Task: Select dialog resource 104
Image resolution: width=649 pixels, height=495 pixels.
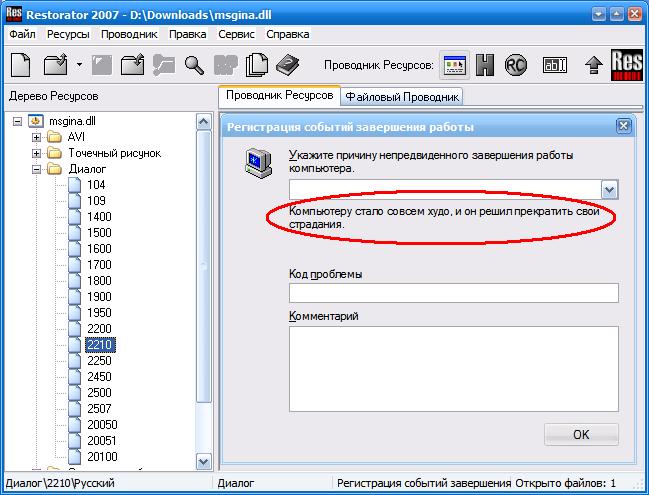Action: 96,185
